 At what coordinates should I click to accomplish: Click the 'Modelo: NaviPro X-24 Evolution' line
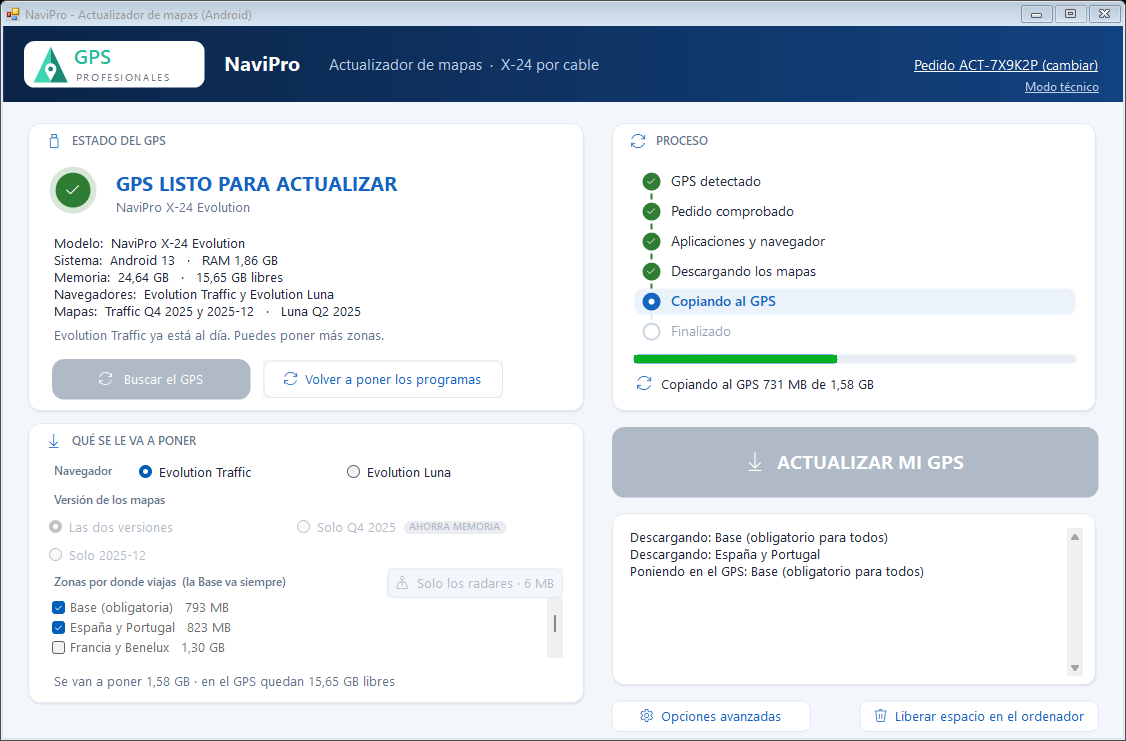pos(149,243)
